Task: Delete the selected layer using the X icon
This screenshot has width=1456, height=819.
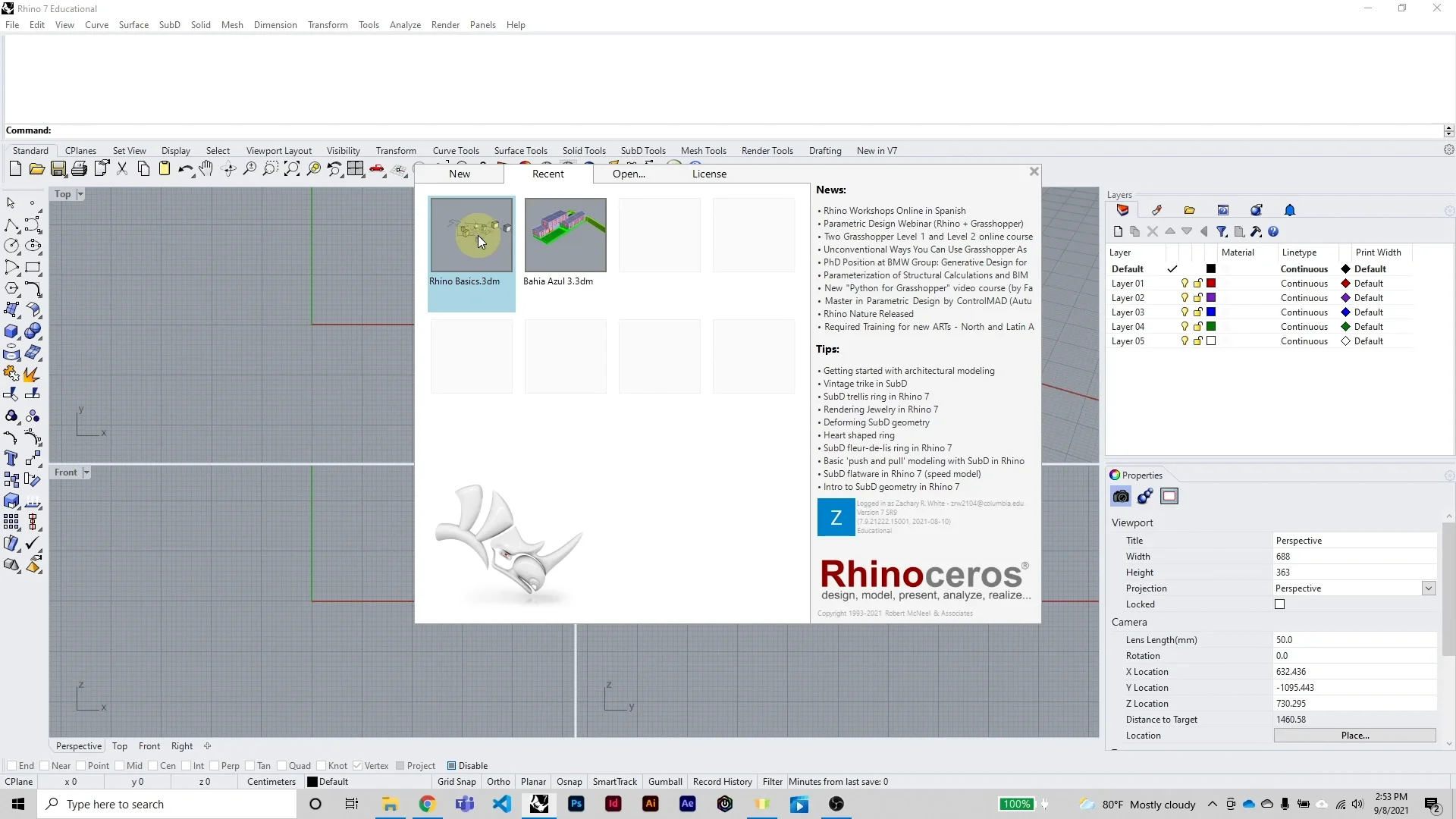Action: (1153, 231)
